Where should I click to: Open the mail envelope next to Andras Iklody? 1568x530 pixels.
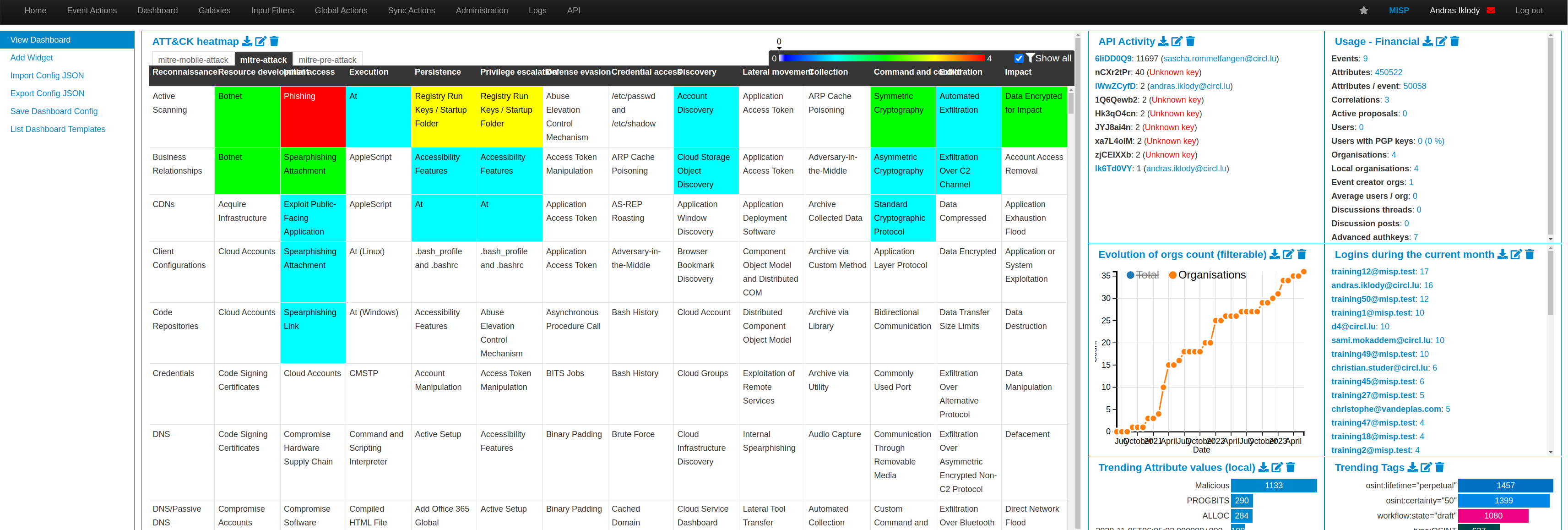[1491, 11]
